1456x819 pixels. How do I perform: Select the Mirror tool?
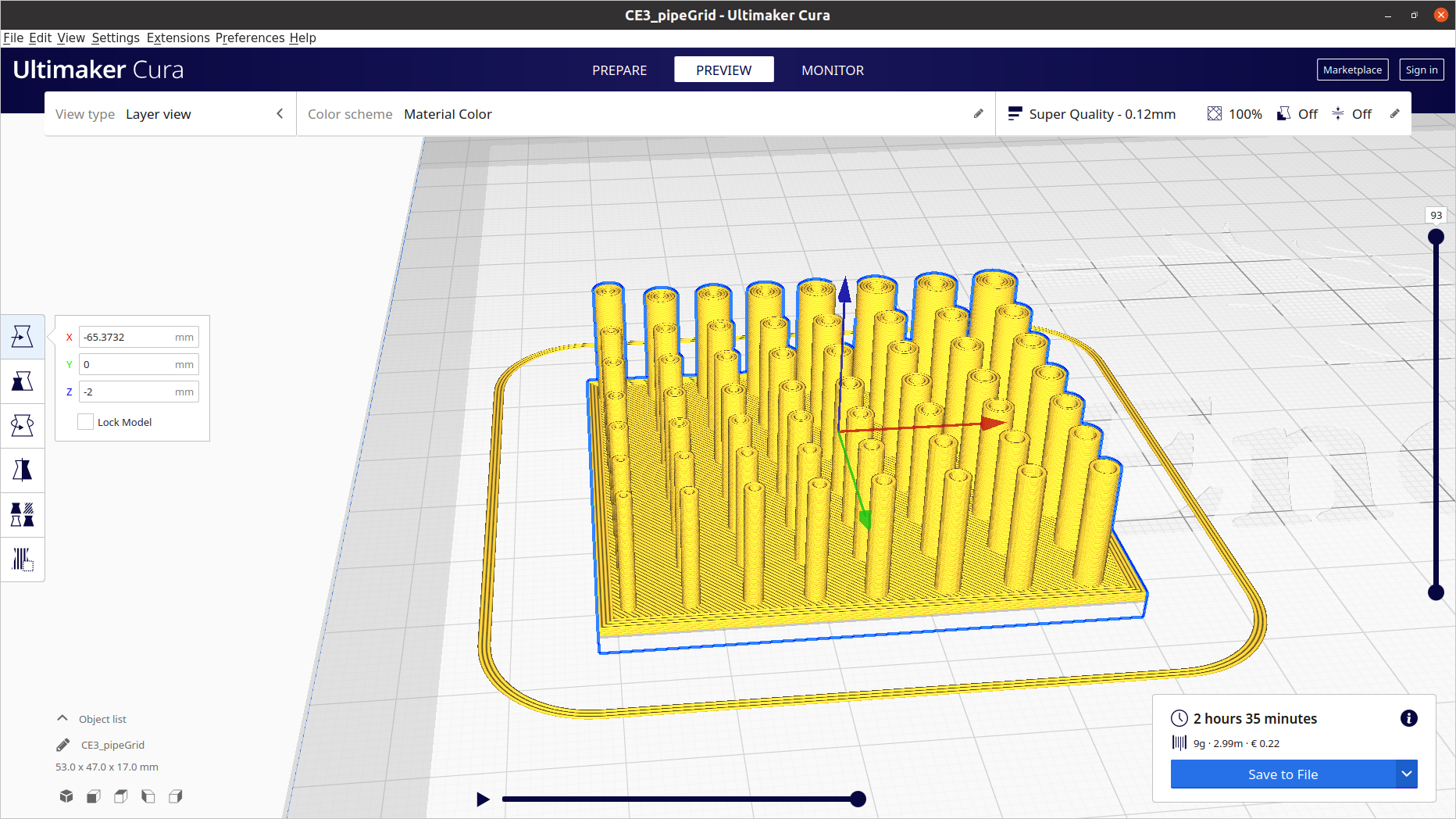[x=22, y=470]
